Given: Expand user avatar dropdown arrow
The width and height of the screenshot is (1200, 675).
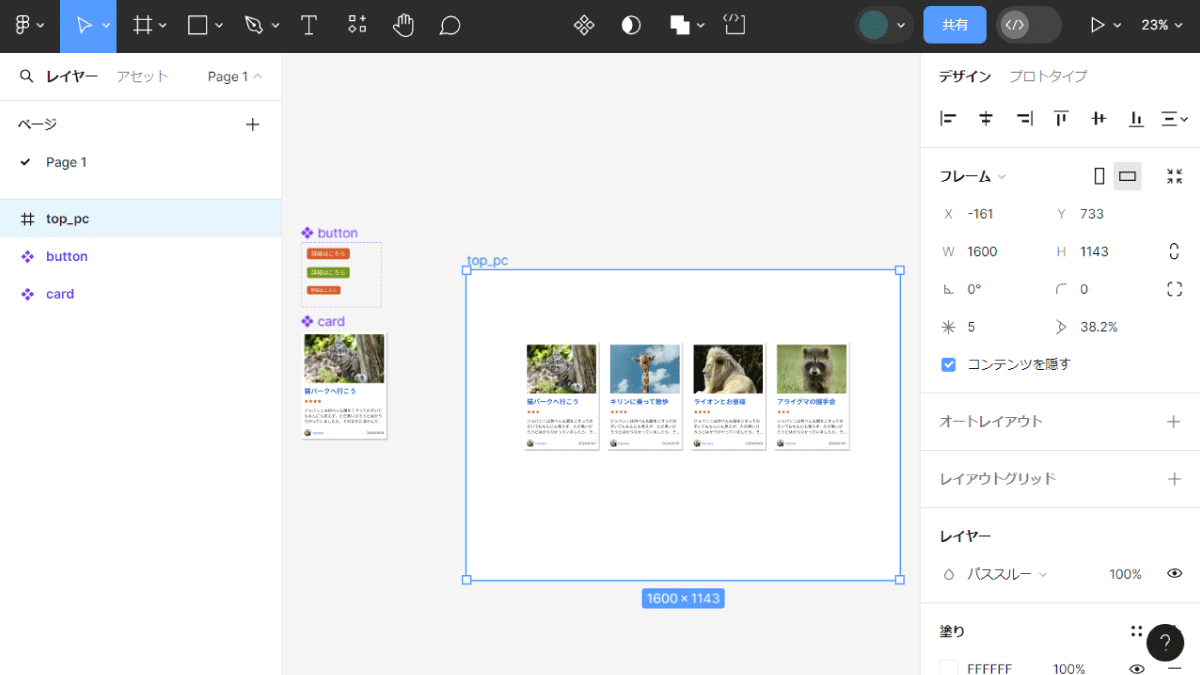Looking at the screenshot, I should (901, 25).
